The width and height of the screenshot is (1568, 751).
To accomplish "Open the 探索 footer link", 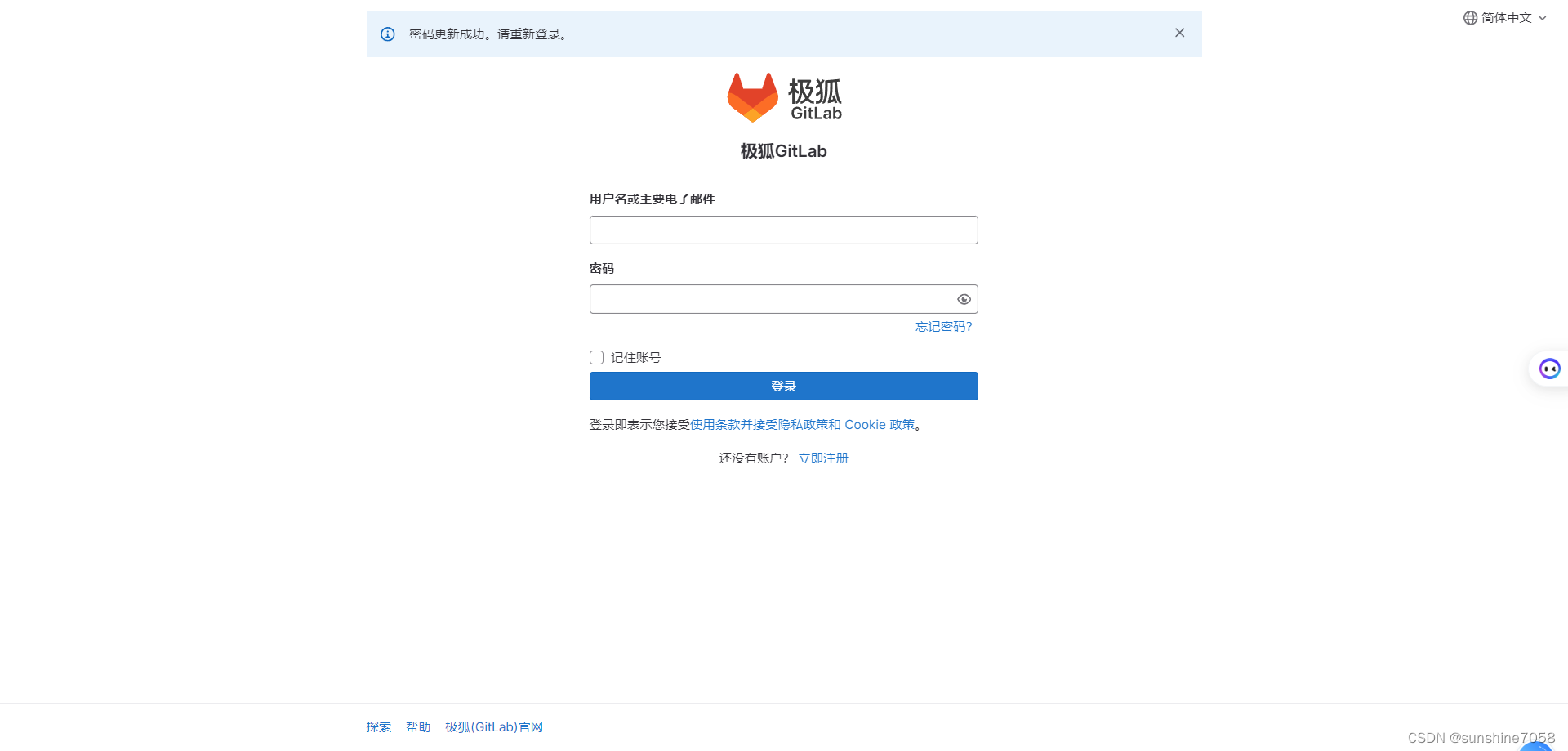I will (379, 727).
